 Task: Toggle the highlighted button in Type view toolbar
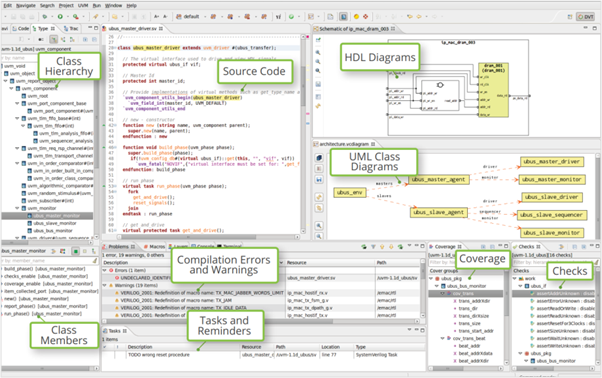(x=53, y=39)
